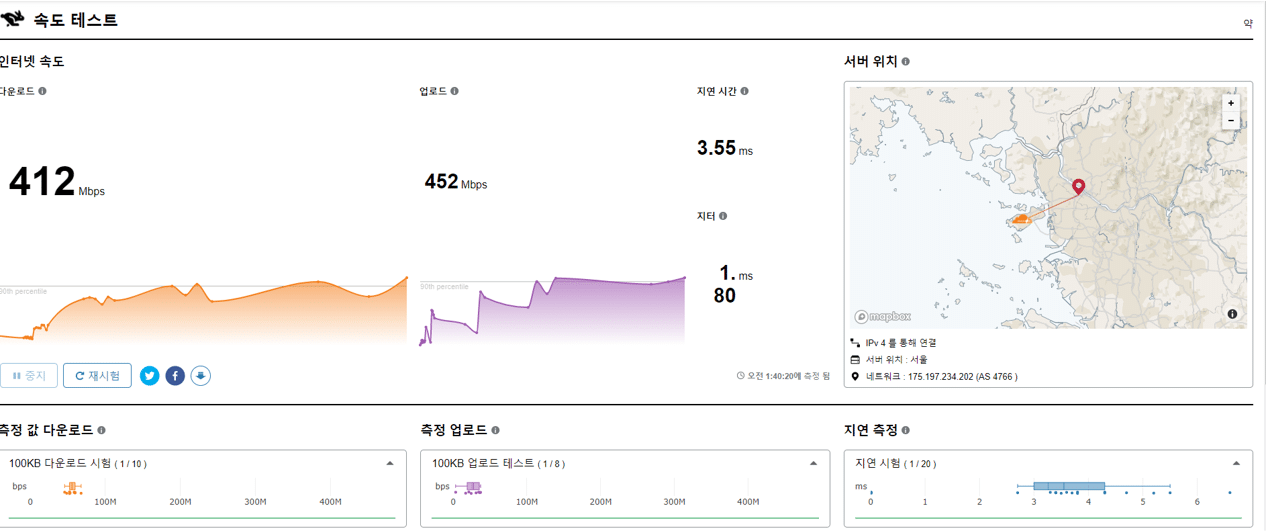Share results via the Facebook icon
The height and width of the screenshot is (531, 1266).
tap(175, 376)
